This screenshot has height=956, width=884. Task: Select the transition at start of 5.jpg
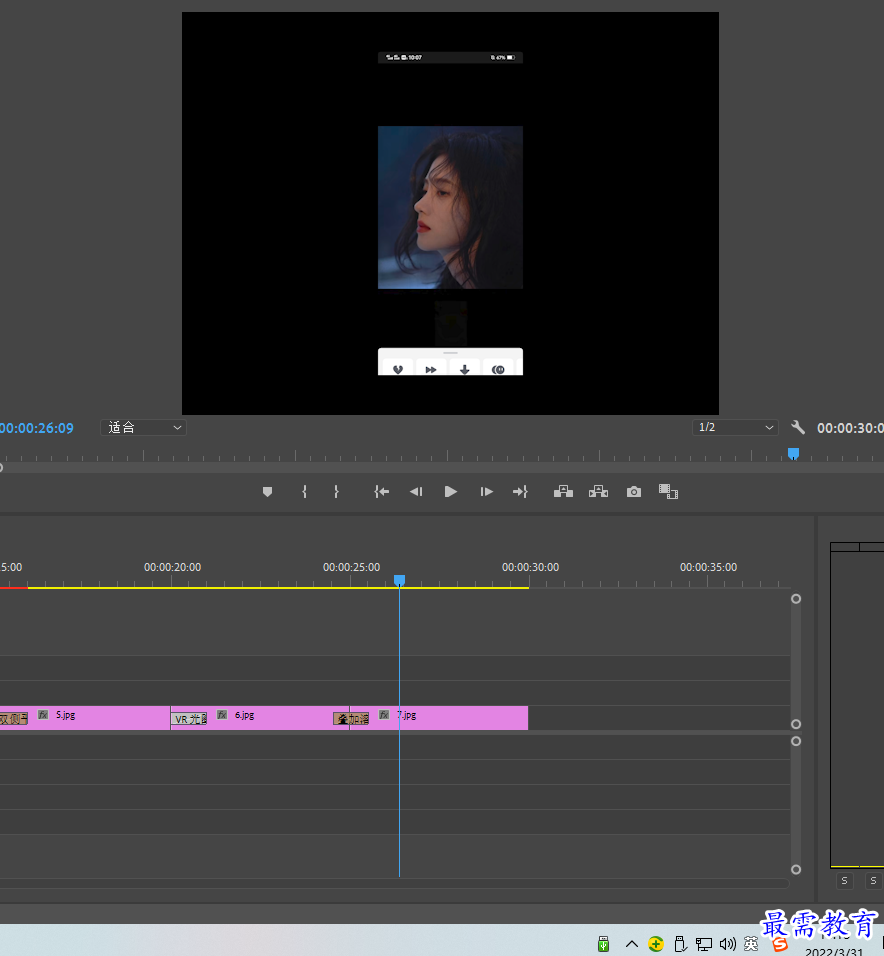pos(13,719)
